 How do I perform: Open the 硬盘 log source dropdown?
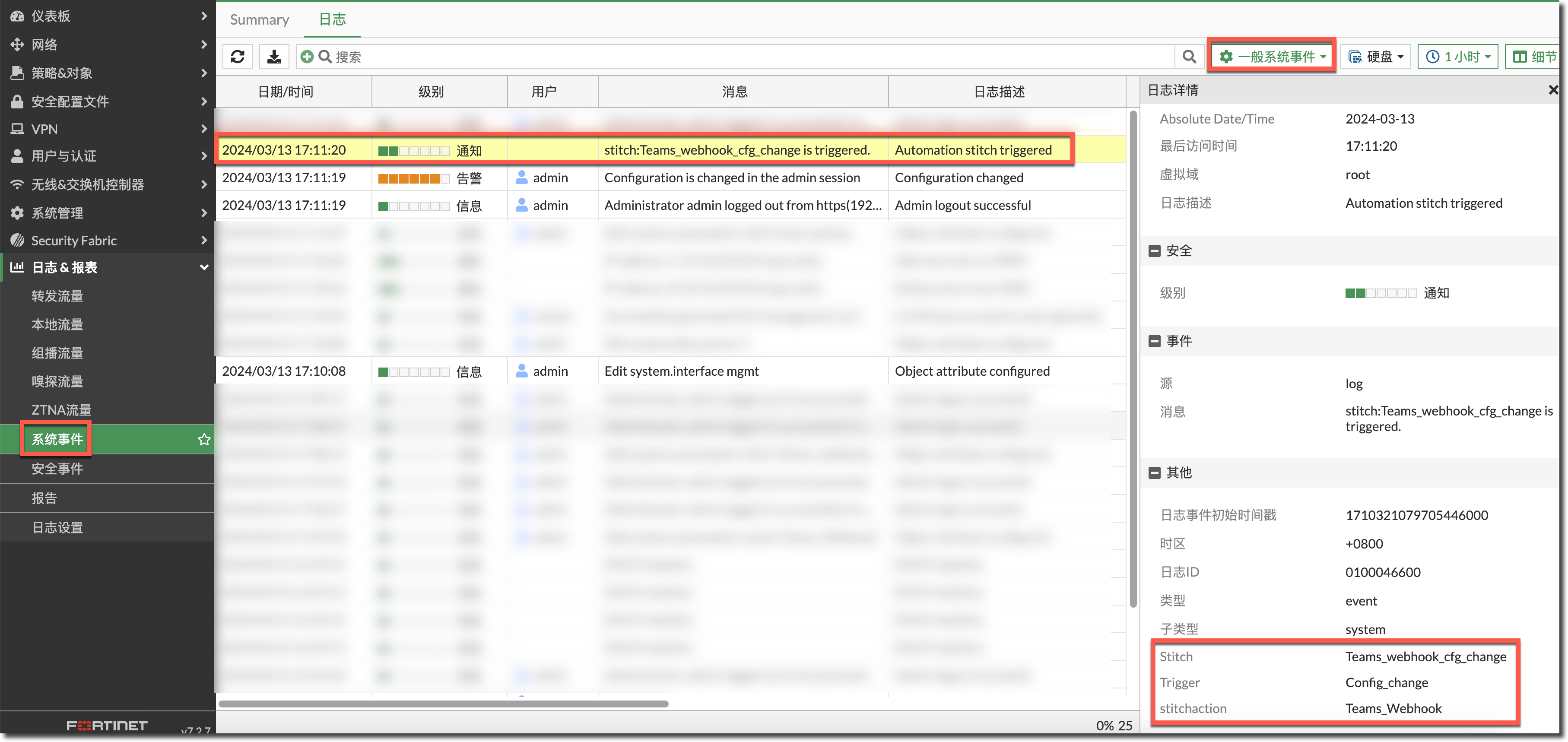[1376, 57]
